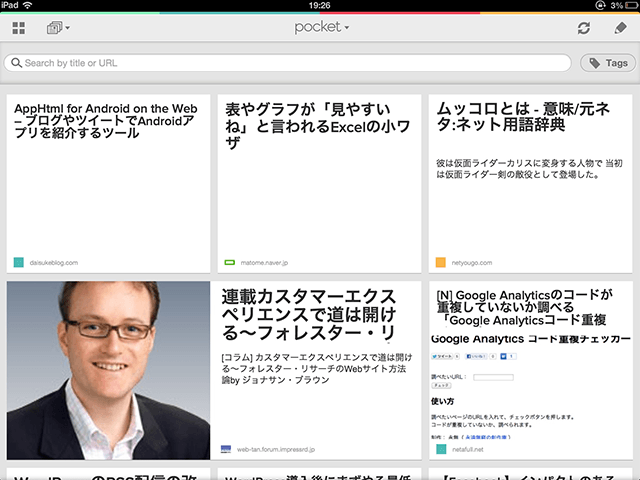Click the [コラム] カスタマーエクスペリエンス excerpt text
The width and height of the screenshot is (640, 480).
click(x=317, y=369)
